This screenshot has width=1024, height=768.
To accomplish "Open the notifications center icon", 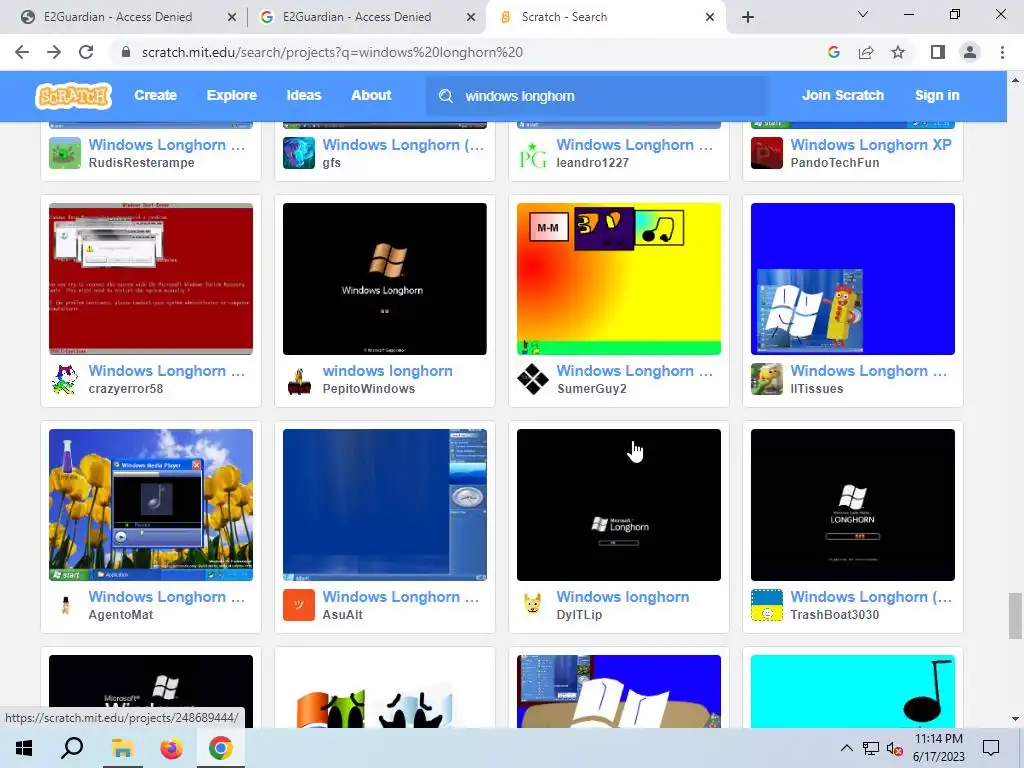I will [x=991, y=748].
